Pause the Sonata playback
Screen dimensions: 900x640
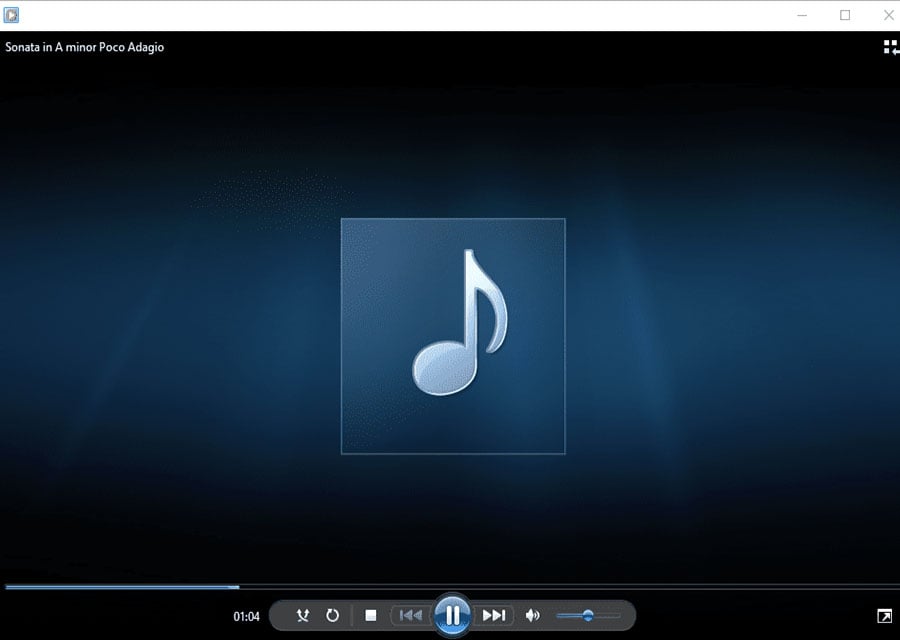tap(452, 615)
